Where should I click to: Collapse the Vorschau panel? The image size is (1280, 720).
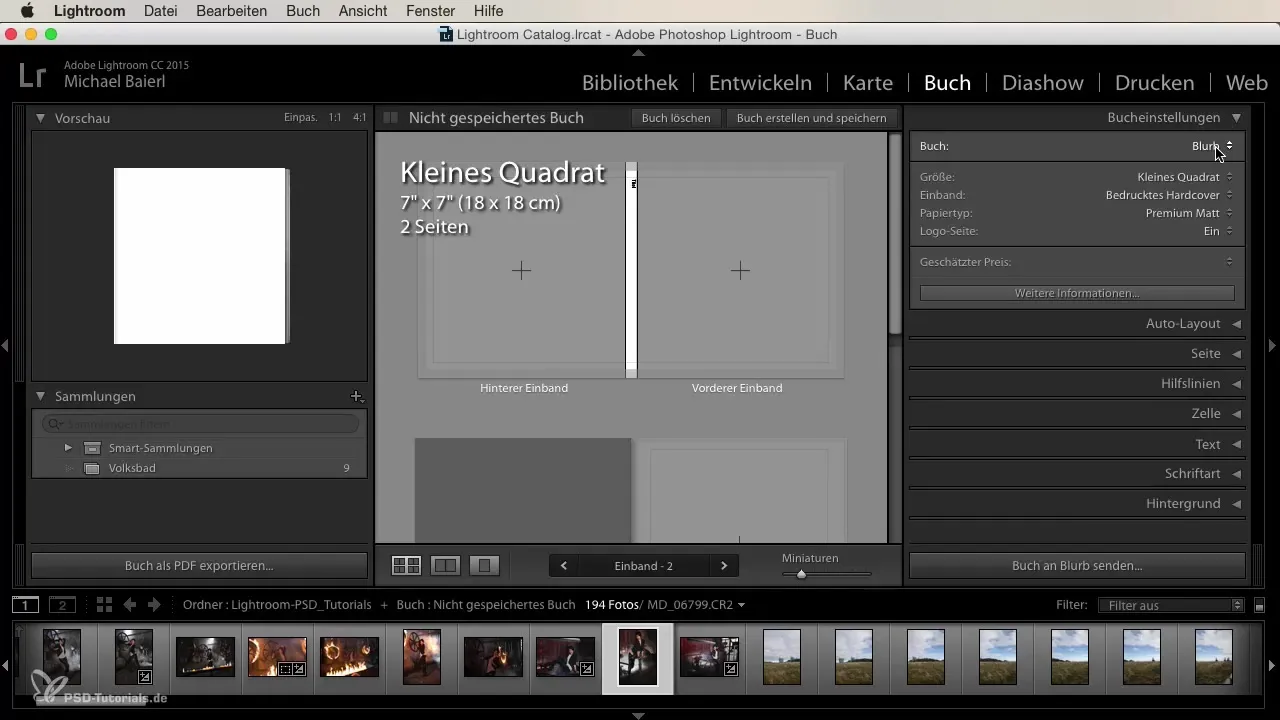pyautogui.click(x=41, y=118)
